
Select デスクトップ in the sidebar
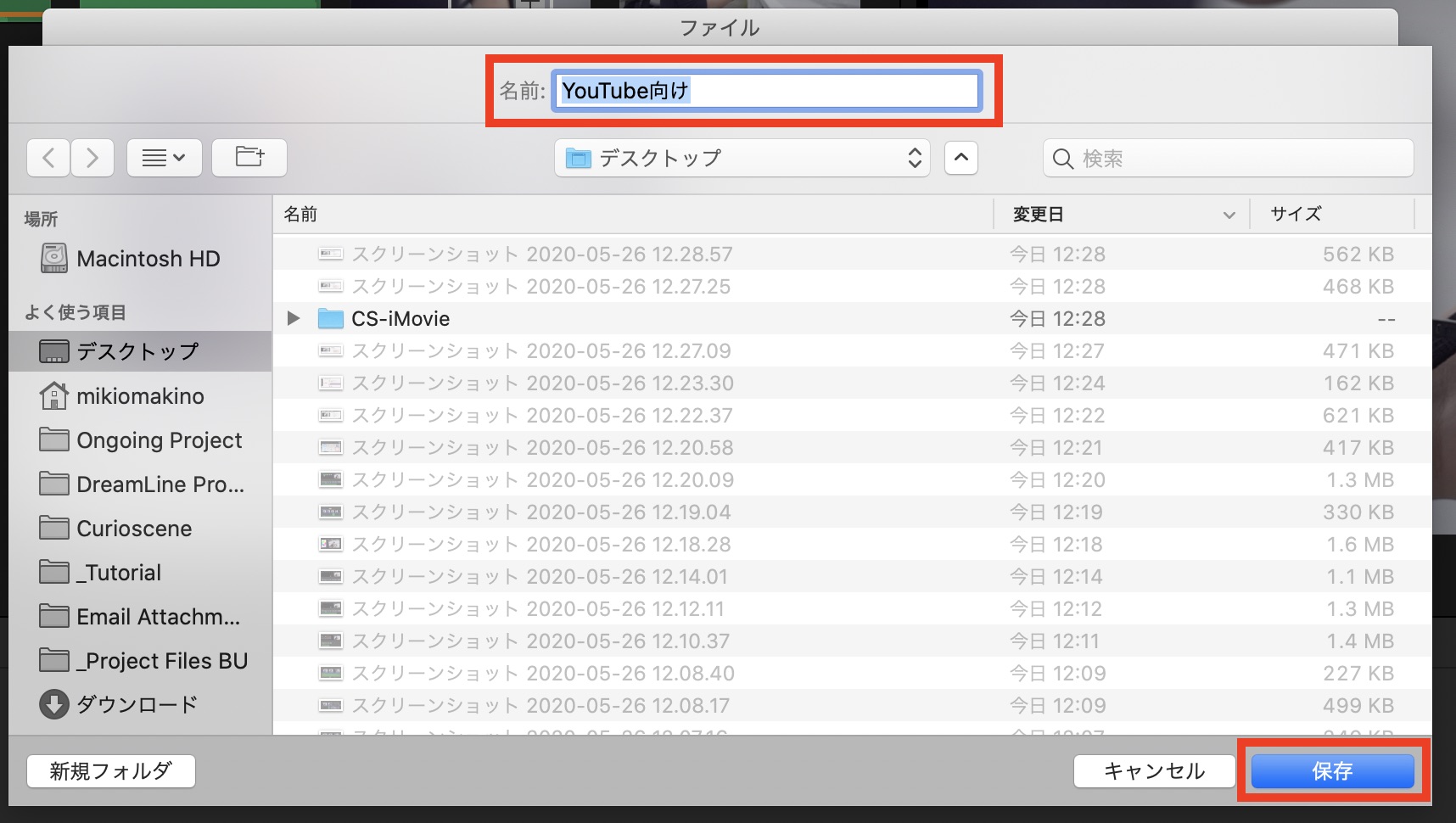click(140, 351)
